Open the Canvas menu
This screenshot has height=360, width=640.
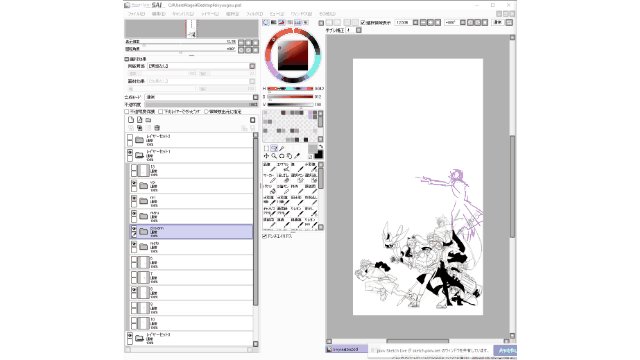pyautogui.click(x=183, y=14)
